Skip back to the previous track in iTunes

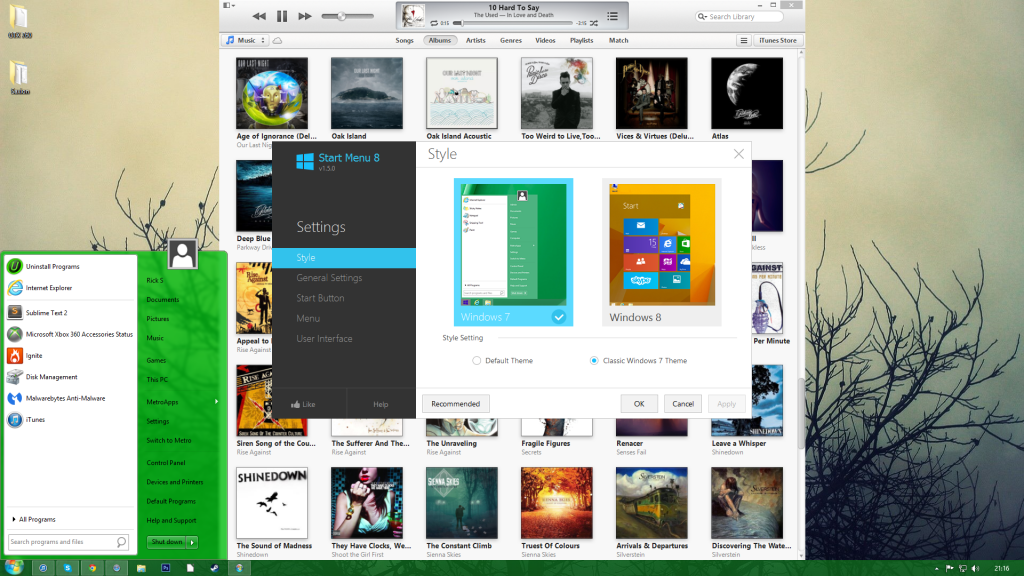tap(259, 16)
